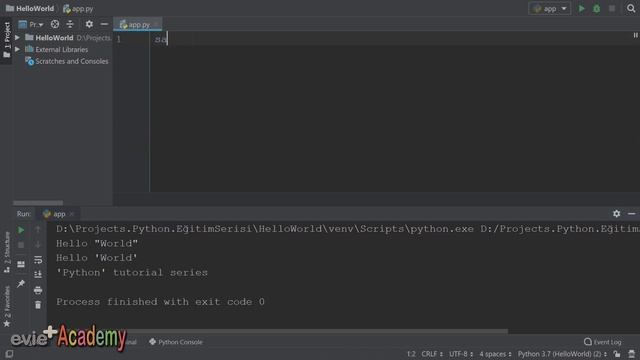Click the editor analysis indicator at the top right of the editor

coord(636,35)
